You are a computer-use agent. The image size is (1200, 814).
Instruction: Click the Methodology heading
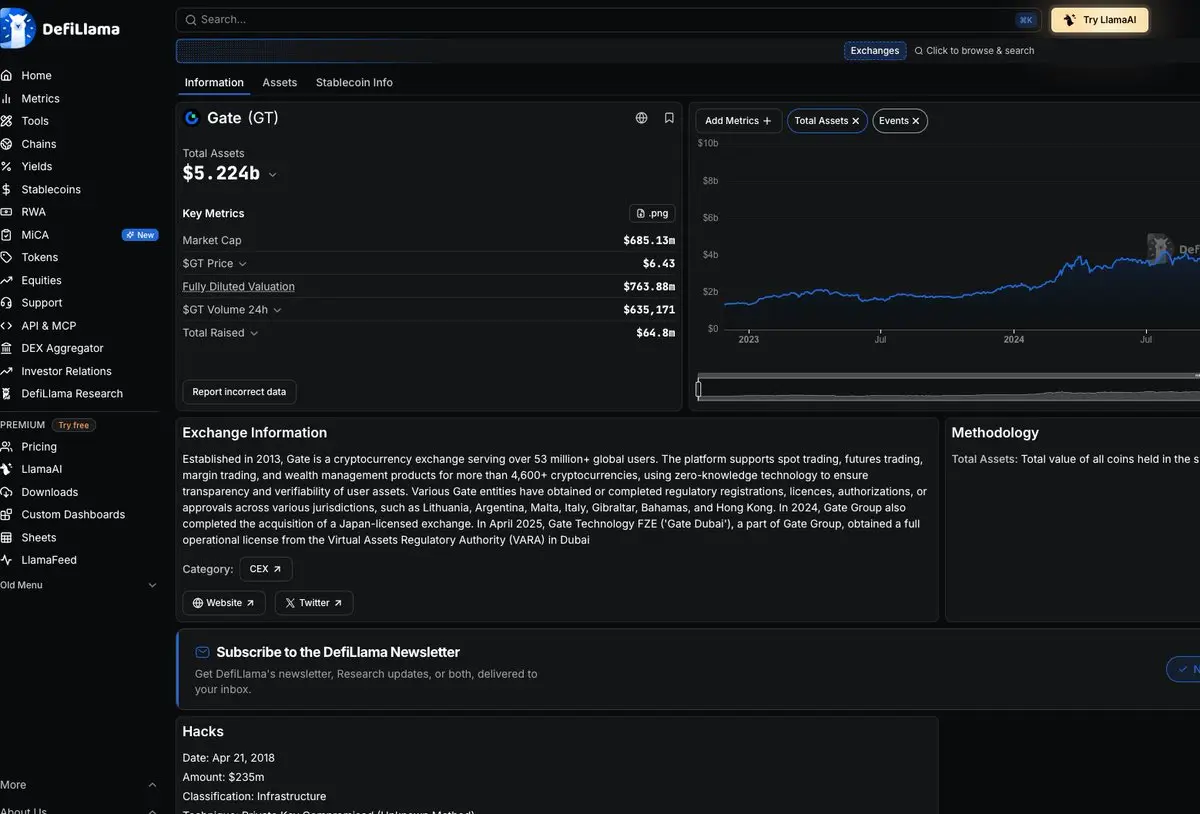coord(995,433)
